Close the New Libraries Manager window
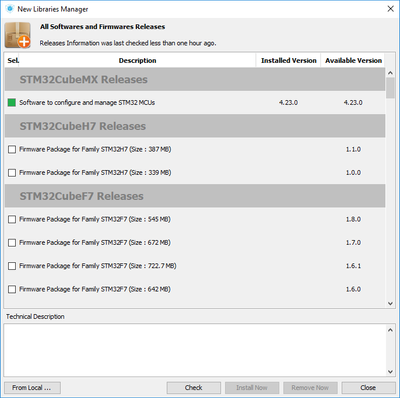Image resolution: width=400 pixels, height=398 pixels. [x=391, y=9]
